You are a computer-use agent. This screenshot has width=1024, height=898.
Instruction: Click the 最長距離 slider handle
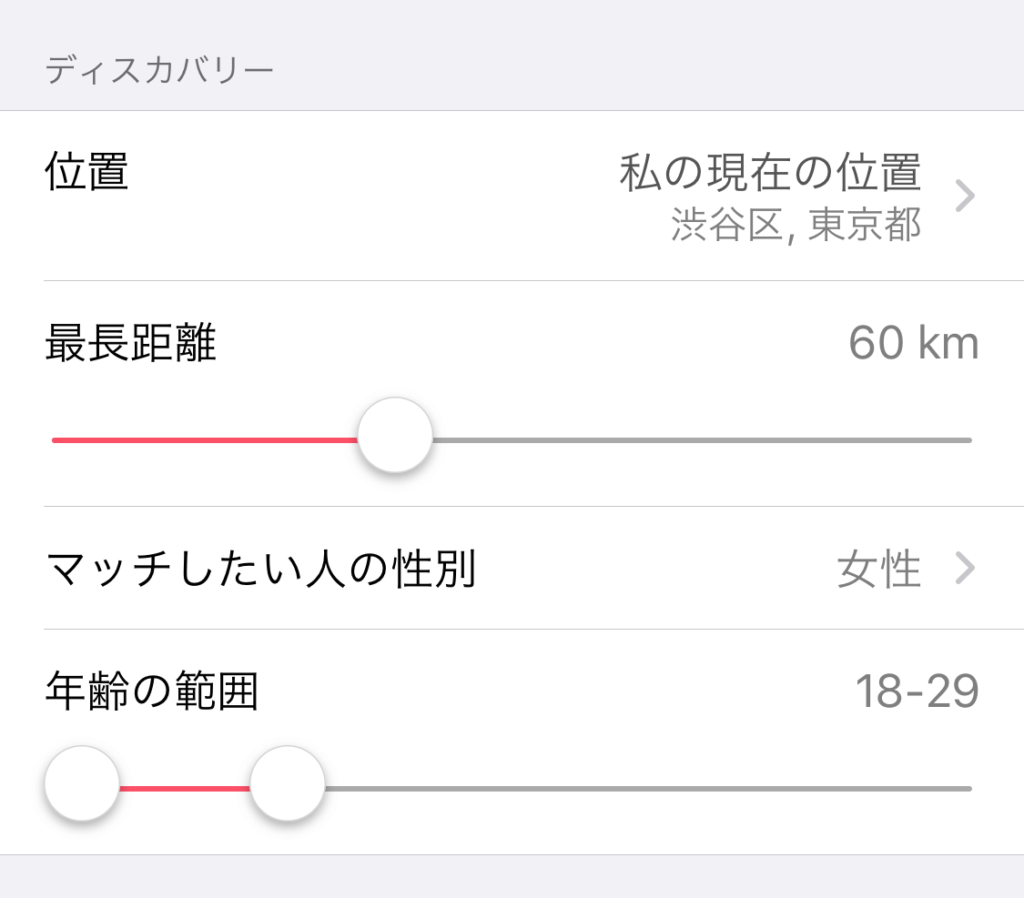pyautogui.click(x=395, y=436)
